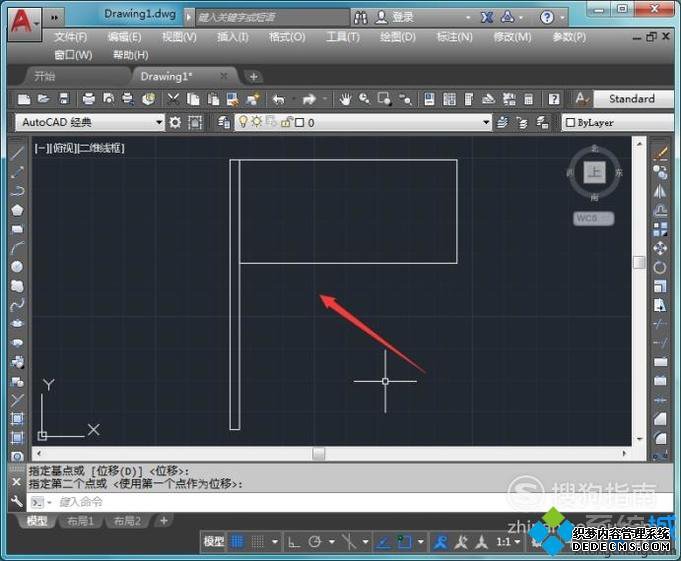Toggle layer lightbulb on/off icon
This screenshot has width=681, height=561.
point(243,122)
